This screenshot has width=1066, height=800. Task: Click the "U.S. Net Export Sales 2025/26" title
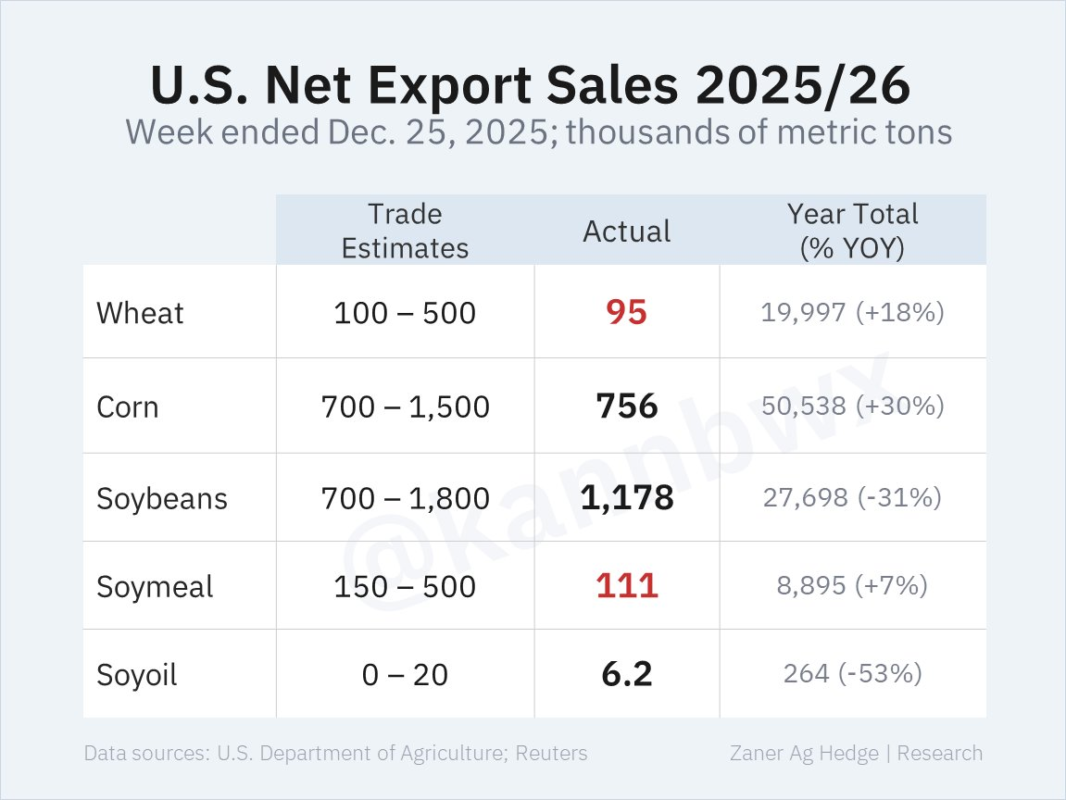click(x=531, y=85)
